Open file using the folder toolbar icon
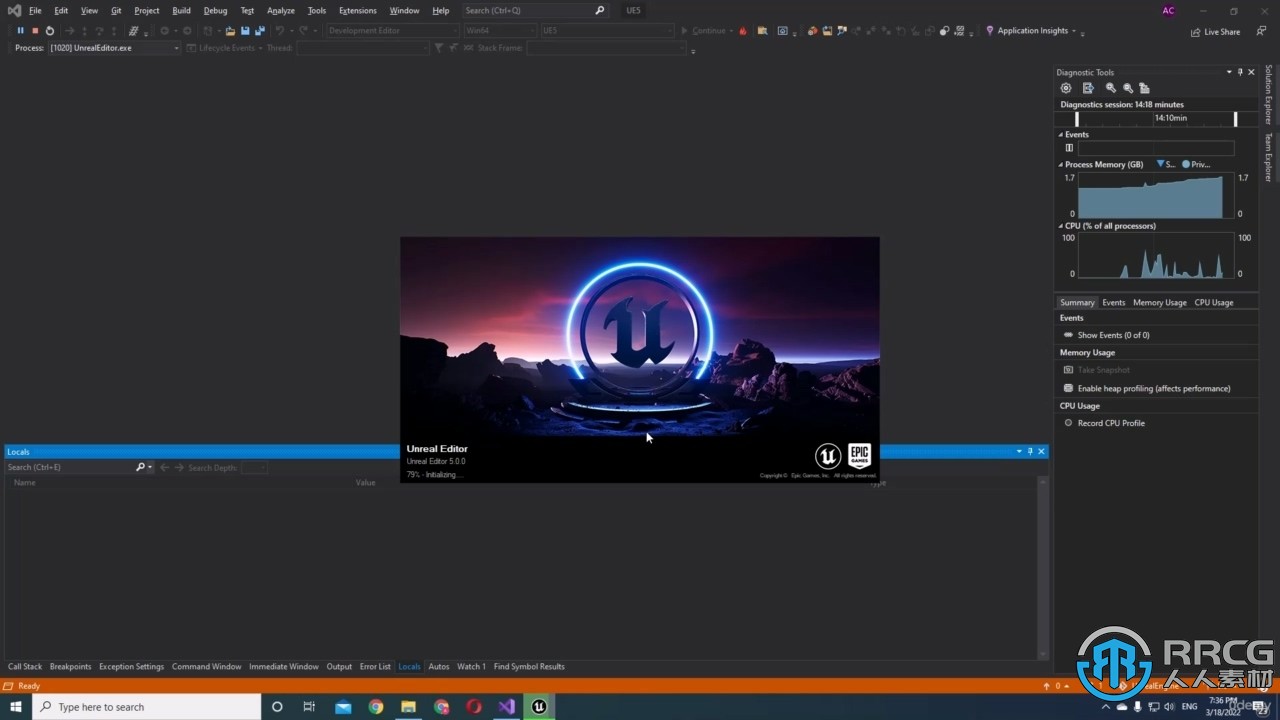The image size is (1280, 720). pos(230,31)
